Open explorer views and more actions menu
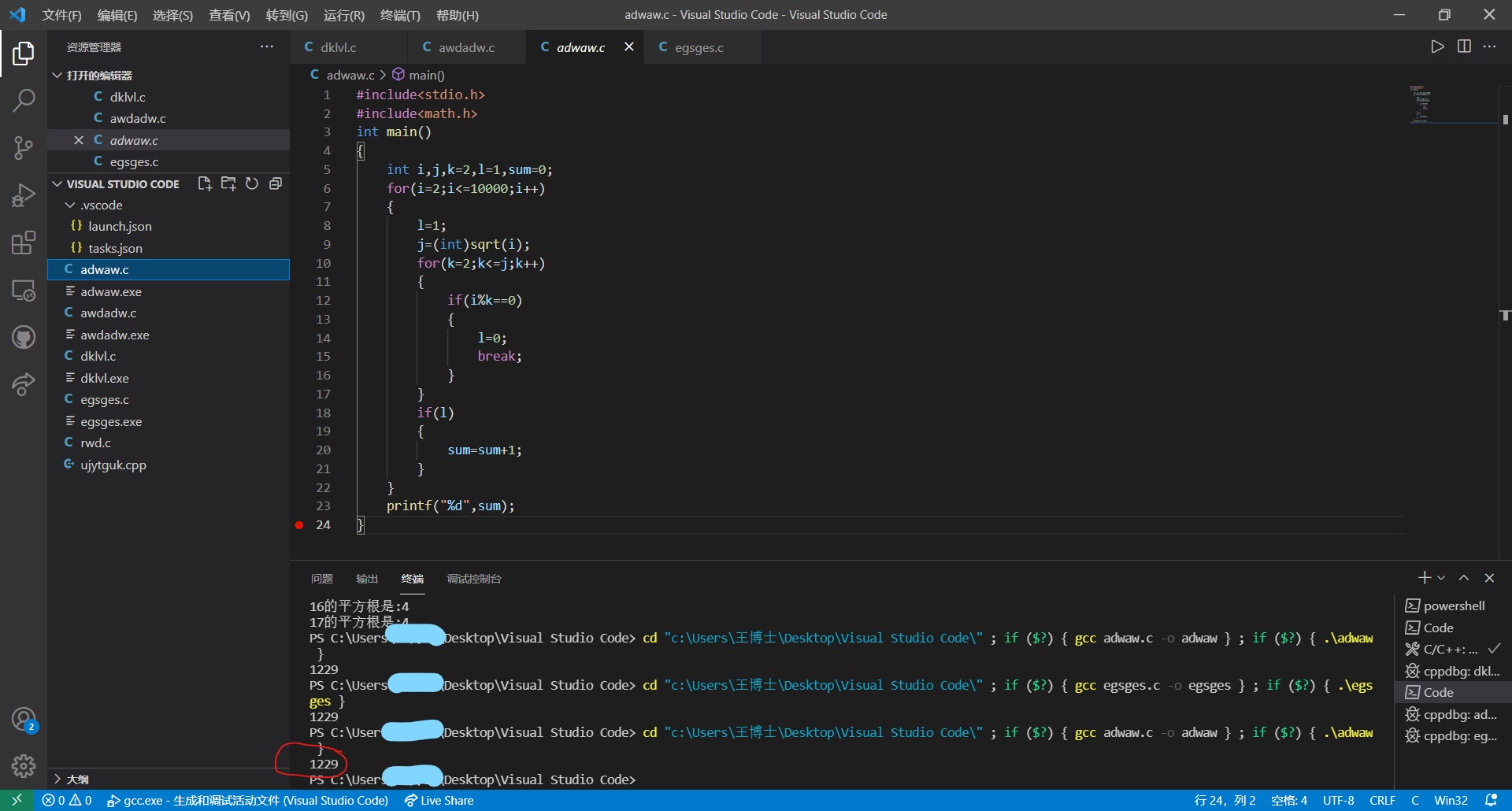This screenshot has height=811, width=1512. [x=267, y=46]
